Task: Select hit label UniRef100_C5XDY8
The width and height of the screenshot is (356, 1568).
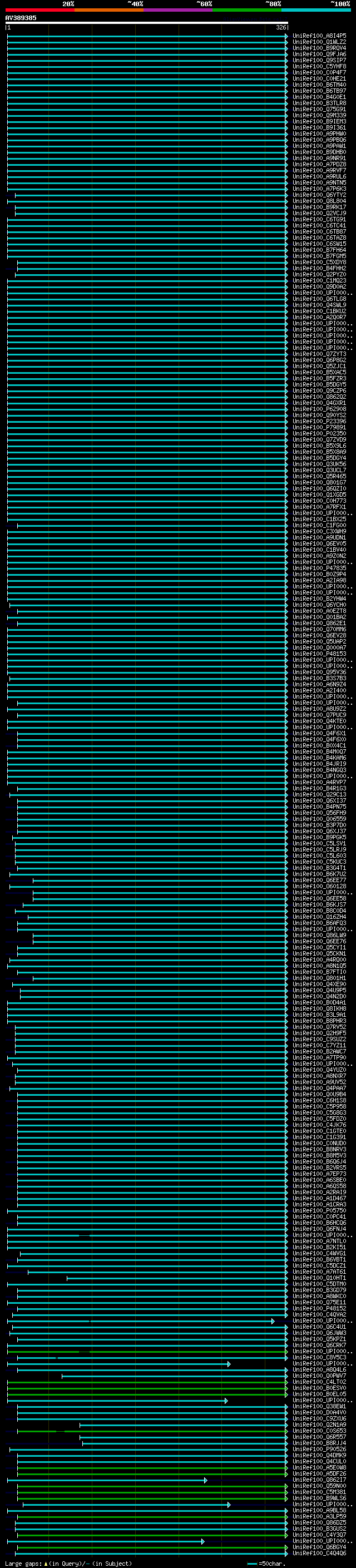Action: point(319,263)
